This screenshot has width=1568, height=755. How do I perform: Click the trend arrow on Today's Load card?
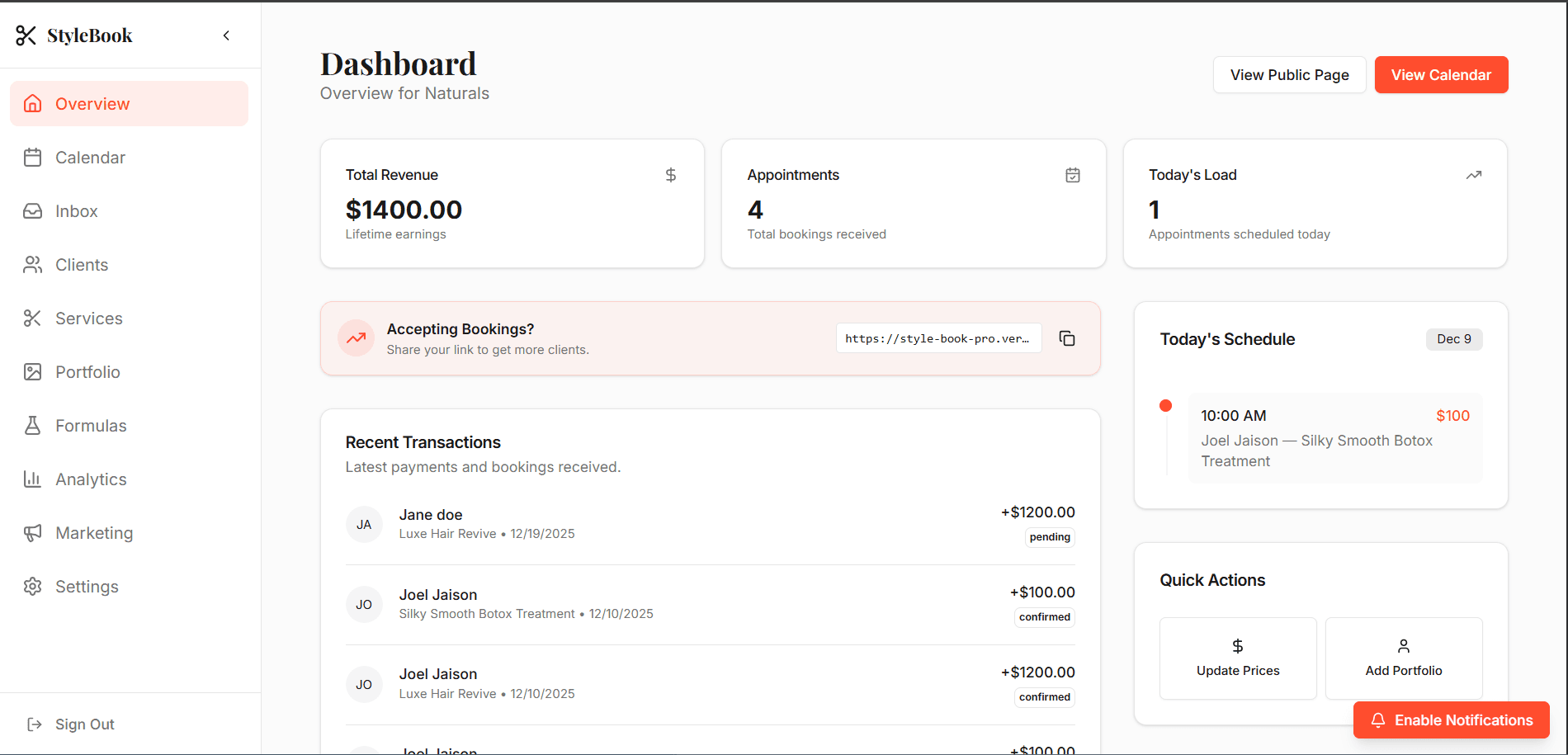coord(1474,174)
